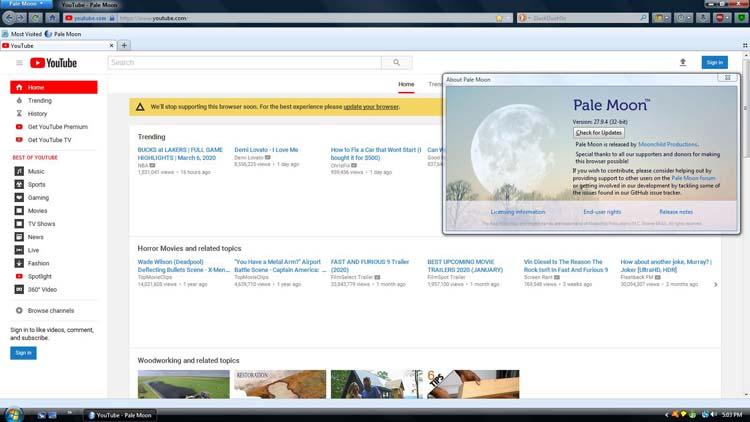Click the volume speaker tray icon
750x422 pixels.
pyautogui.click(x=714, y=414)
